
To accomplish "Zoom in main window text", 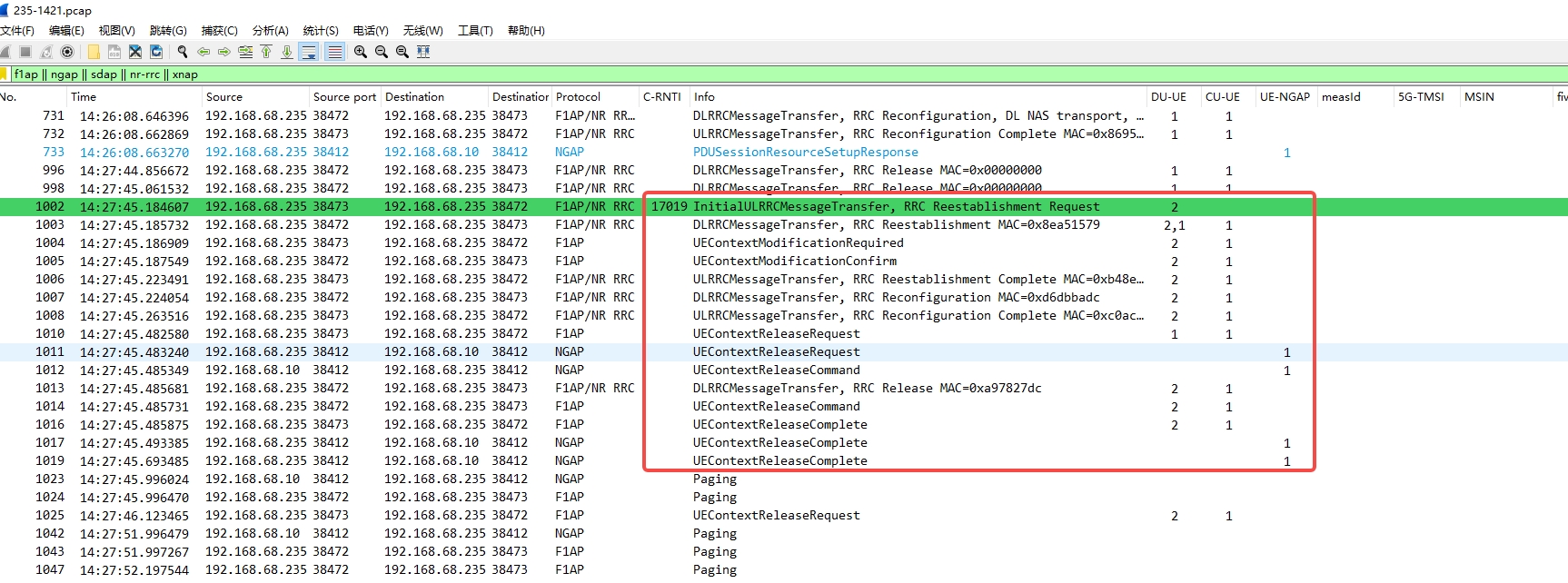I will pos(361,52).
